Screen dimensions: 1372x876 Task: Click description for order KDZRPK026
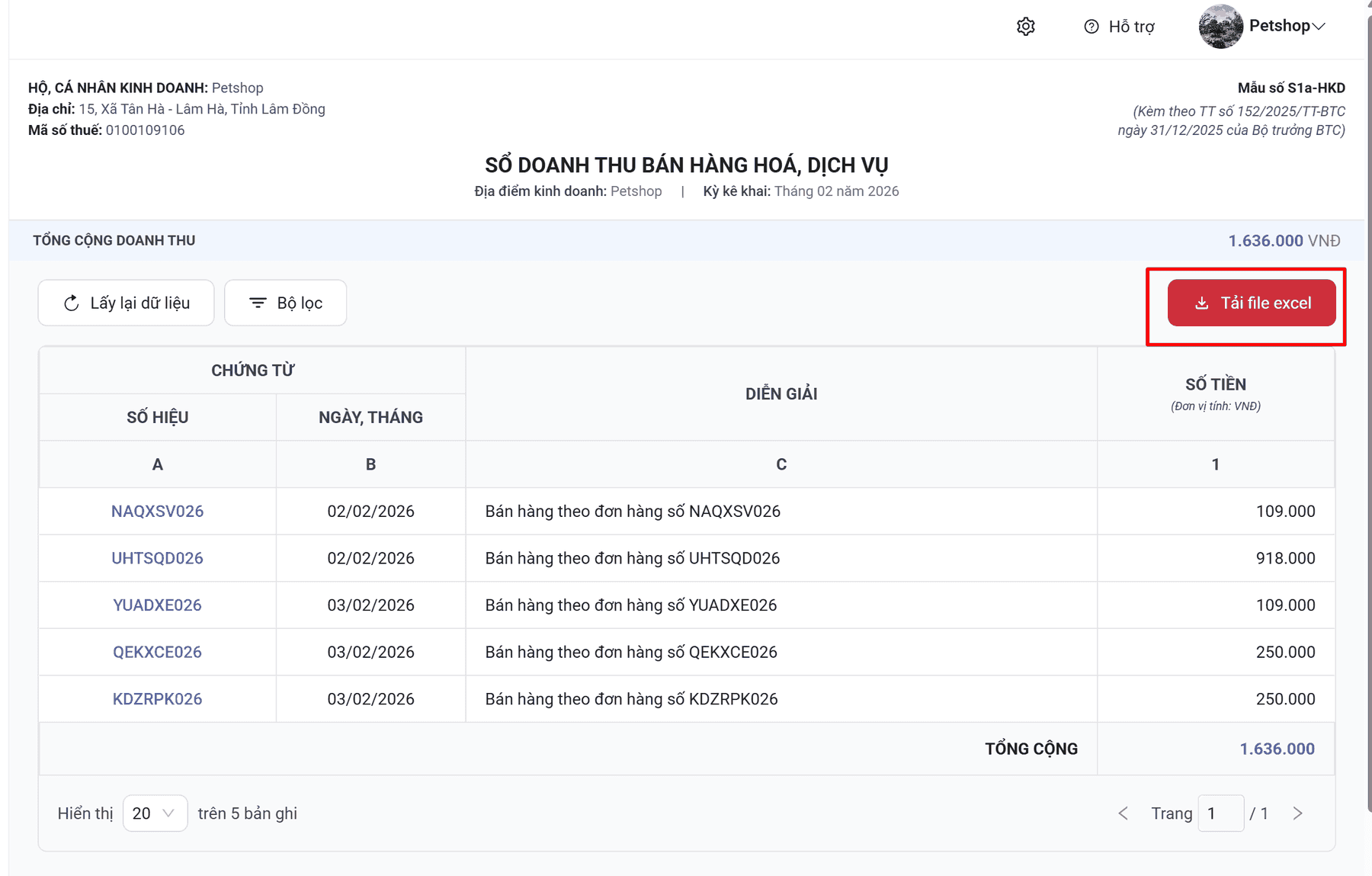632,699
